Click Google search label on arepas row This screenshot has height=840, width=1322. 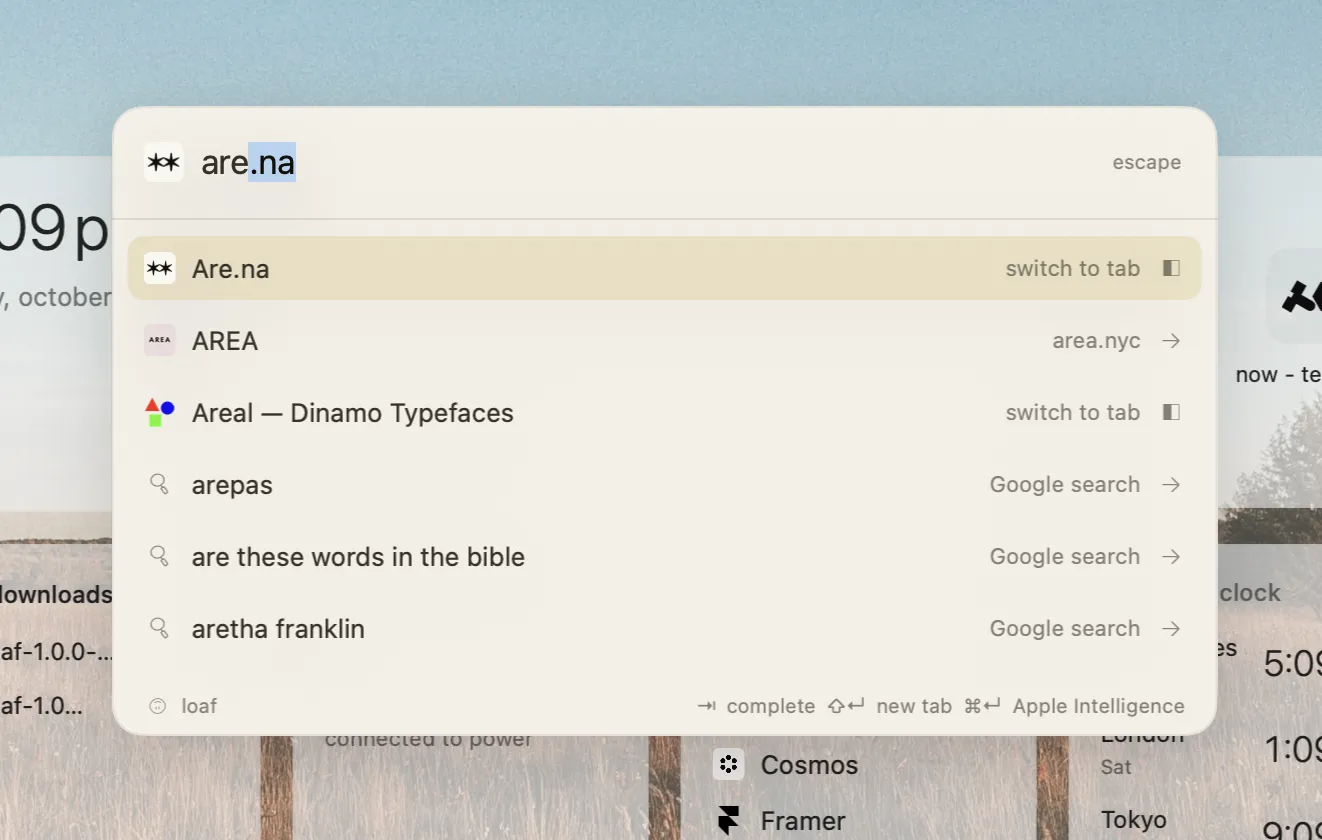1064,484
